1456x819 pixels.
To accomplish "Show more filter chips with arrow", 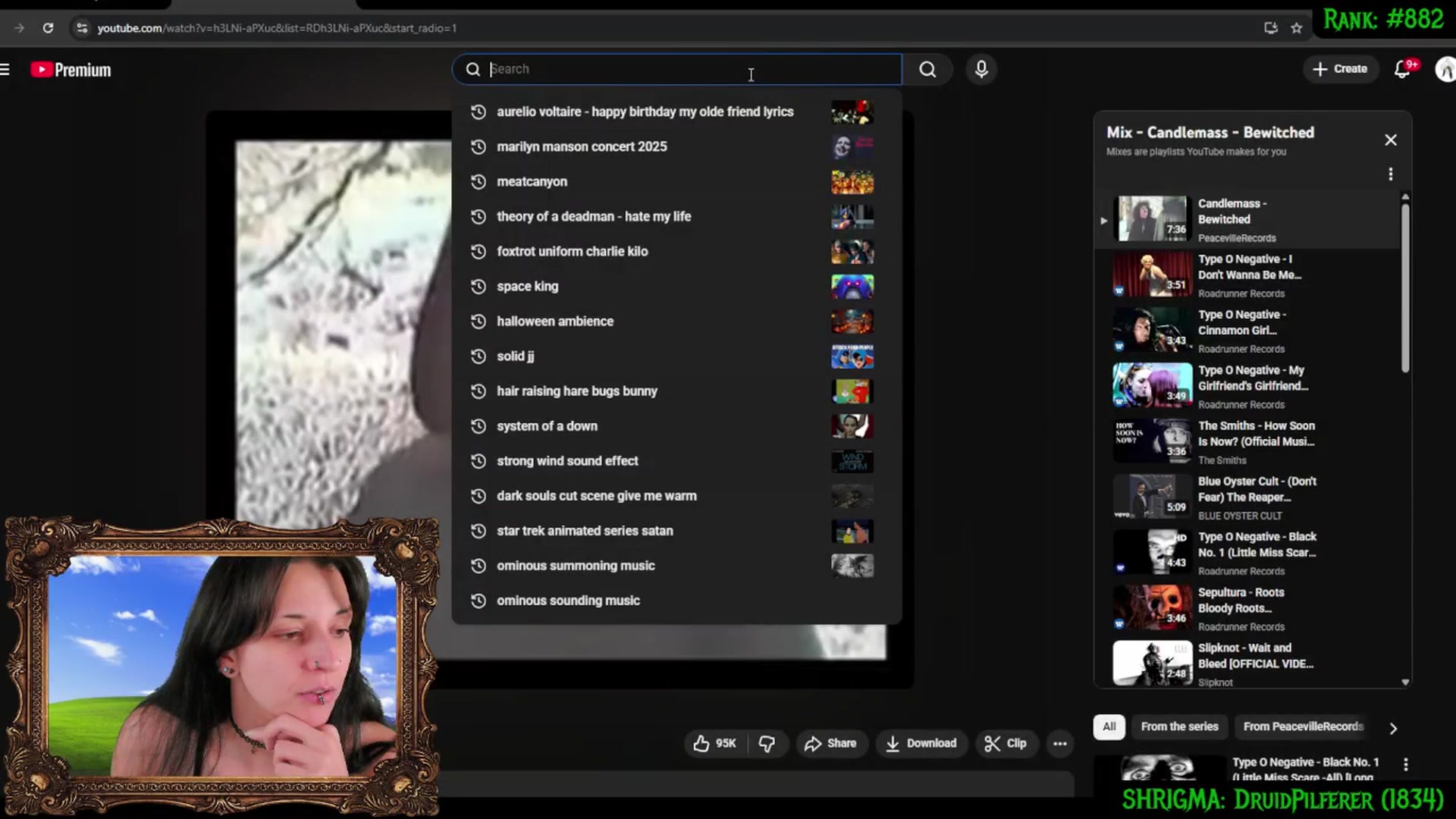I will click(1392, 728).
